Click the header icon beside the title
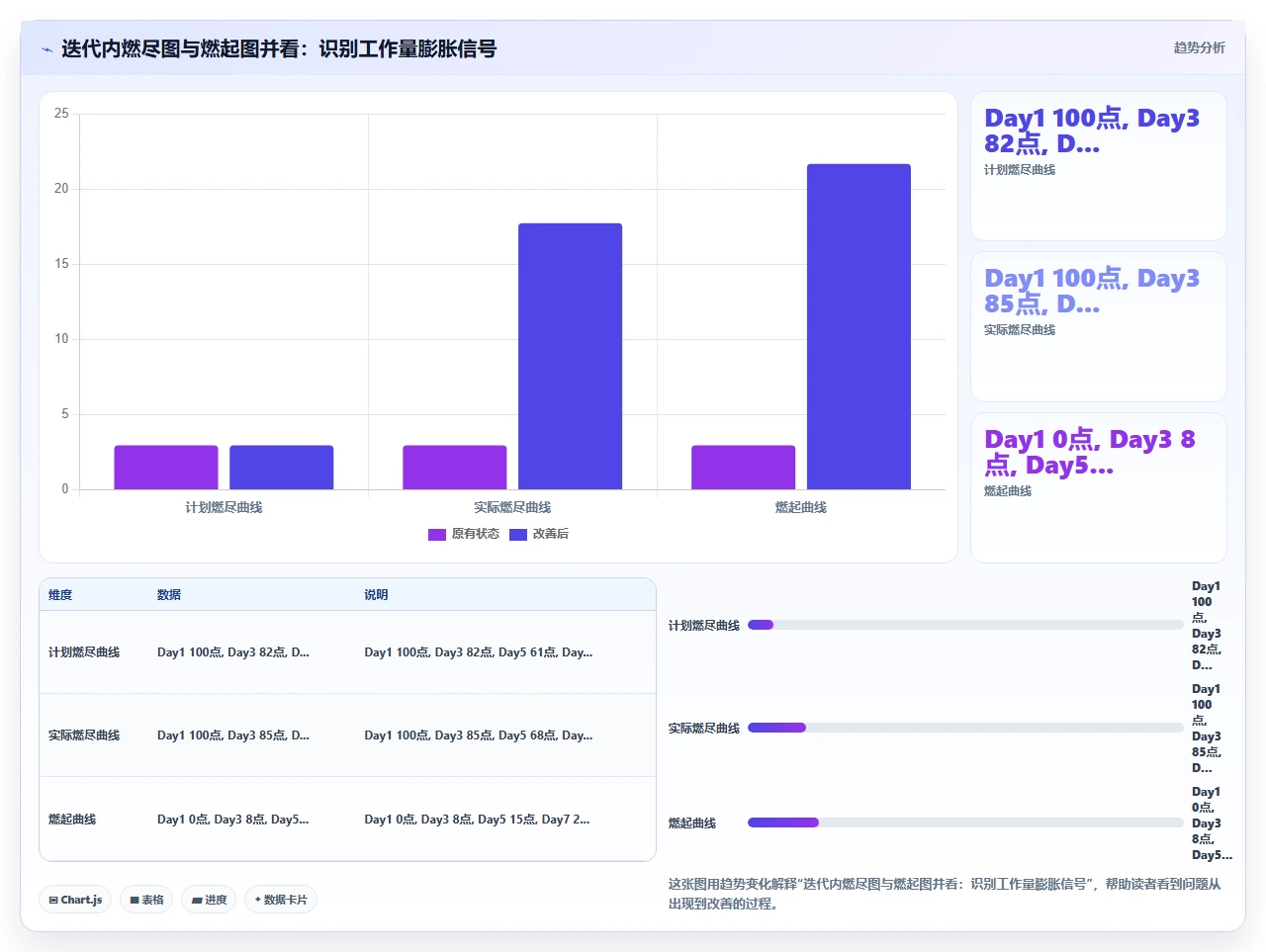Screen dimensions: 1266x952 (46, 49)
